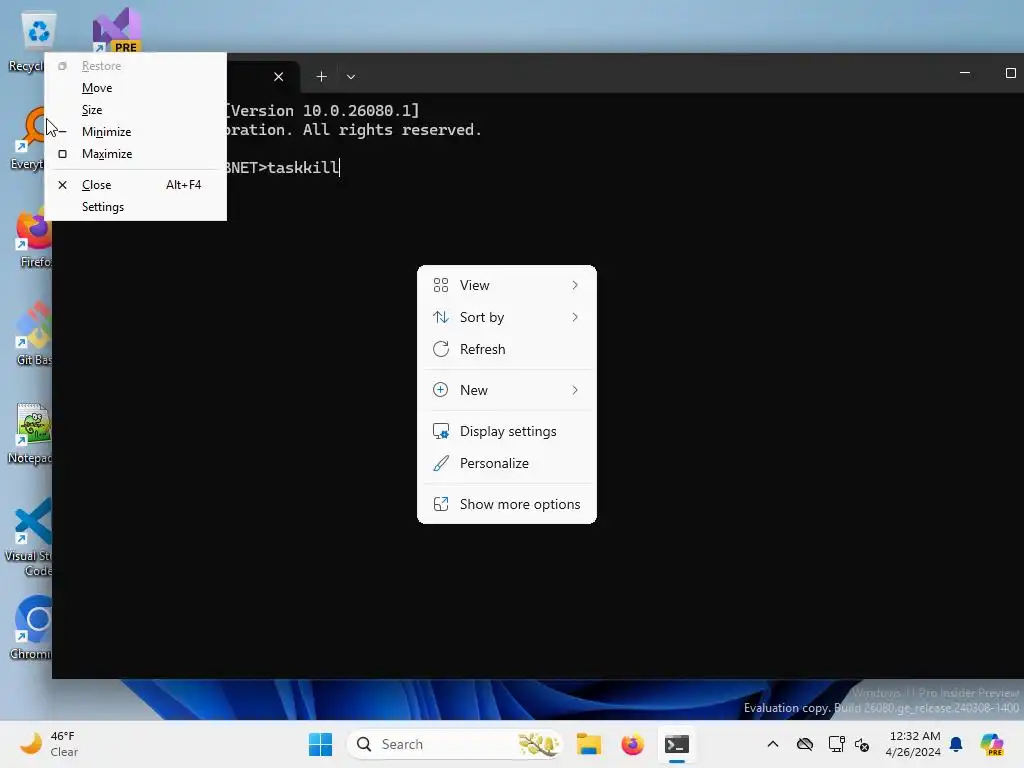Open the notifications bell icon
1024x768 pixels.
click(956, 744)
